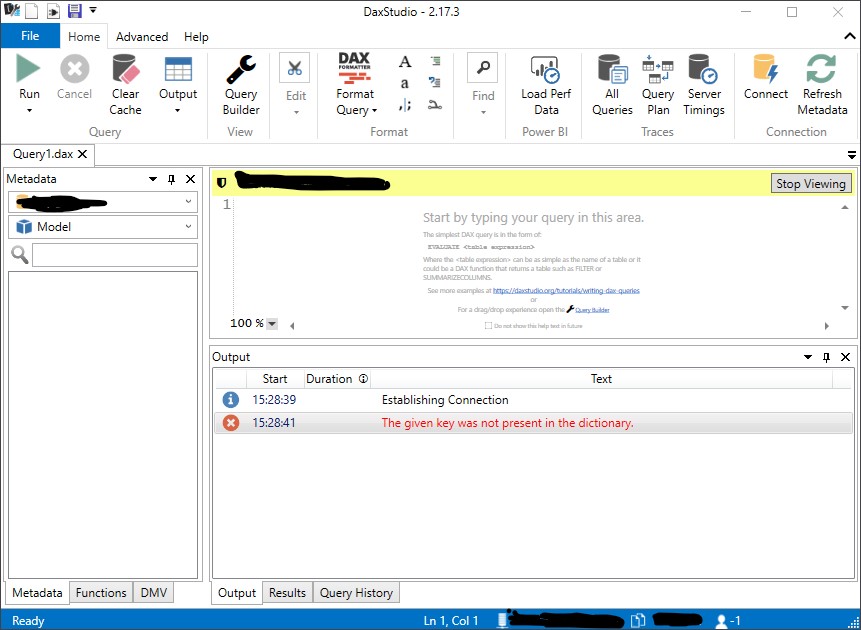This screenshot has width=861, height=630.
Task: Clear the cache
Action: tap(124, 85)
